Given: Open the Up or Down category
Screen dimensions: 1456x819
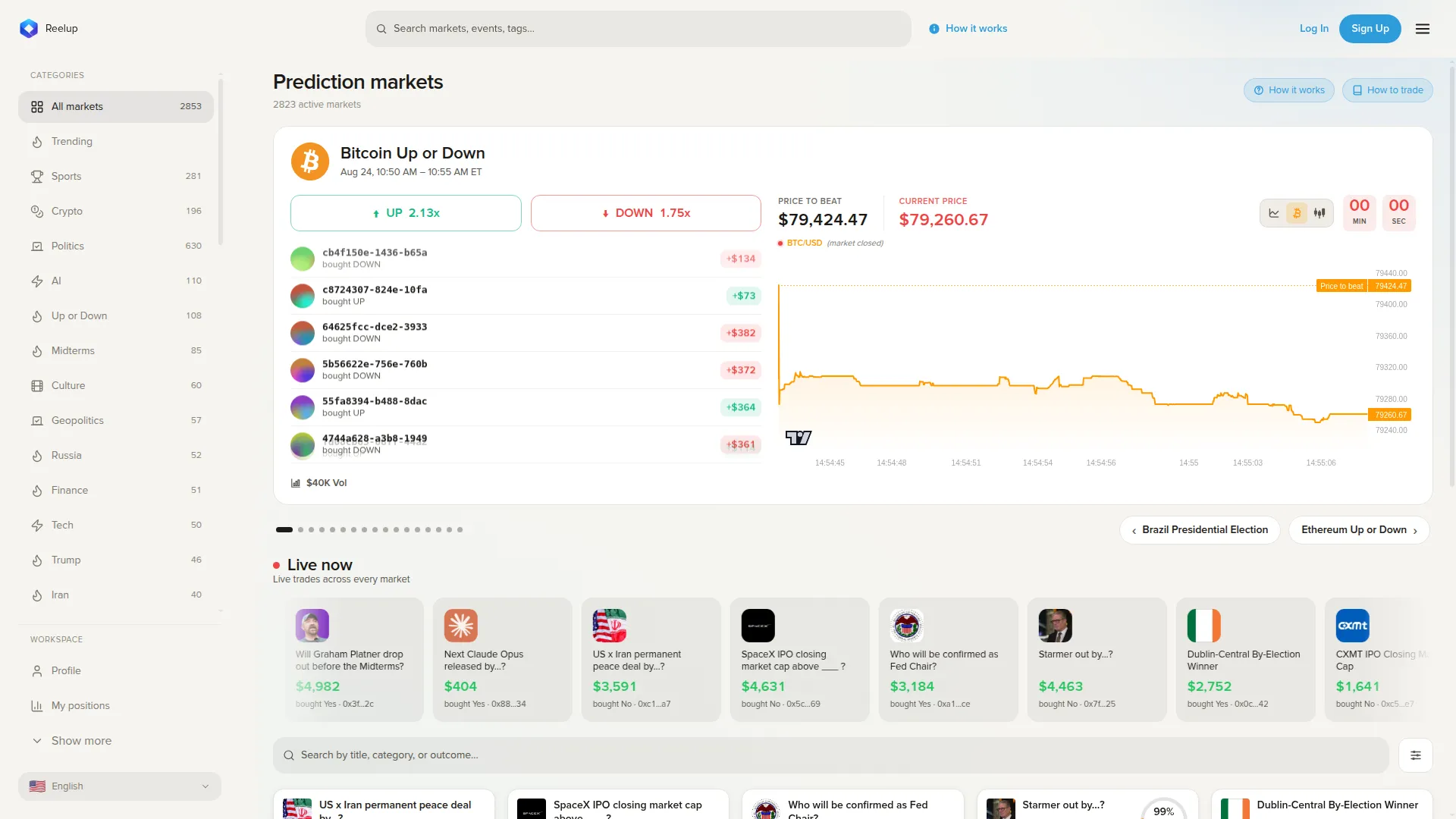Looking at the screenshot, I should pyautogui.click(x=116, y=316).
